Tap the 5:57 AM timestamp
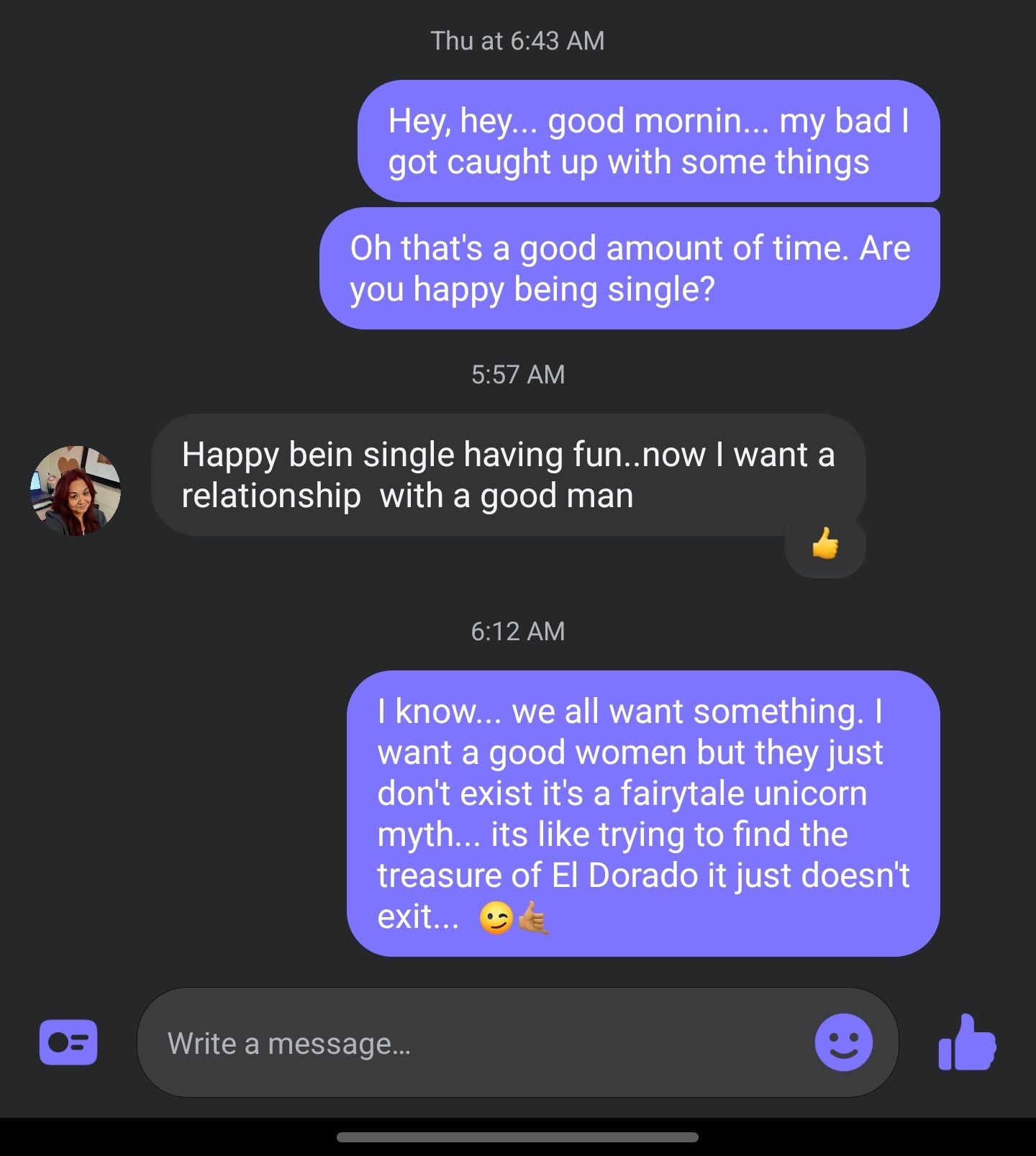1036x1156 pixels. [518, 374]
